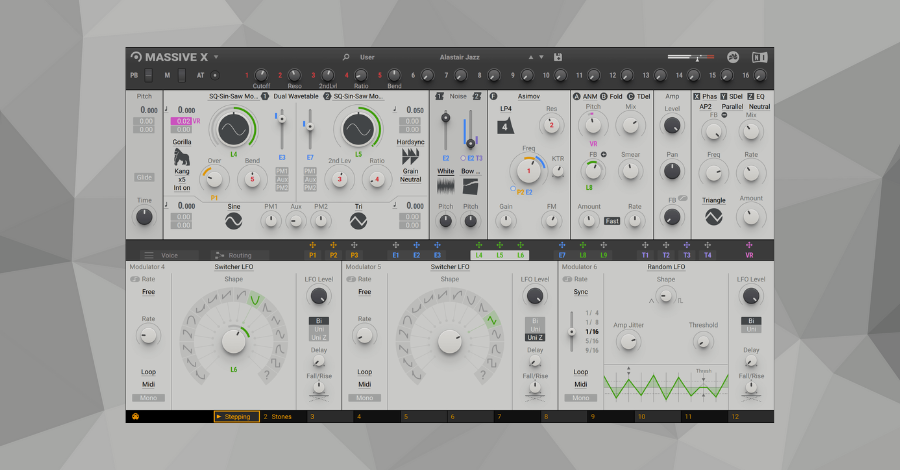This screenshot has width=900, height=470.
Task: Click the preset search magnifier icon
Action: [x=346, y=57]
